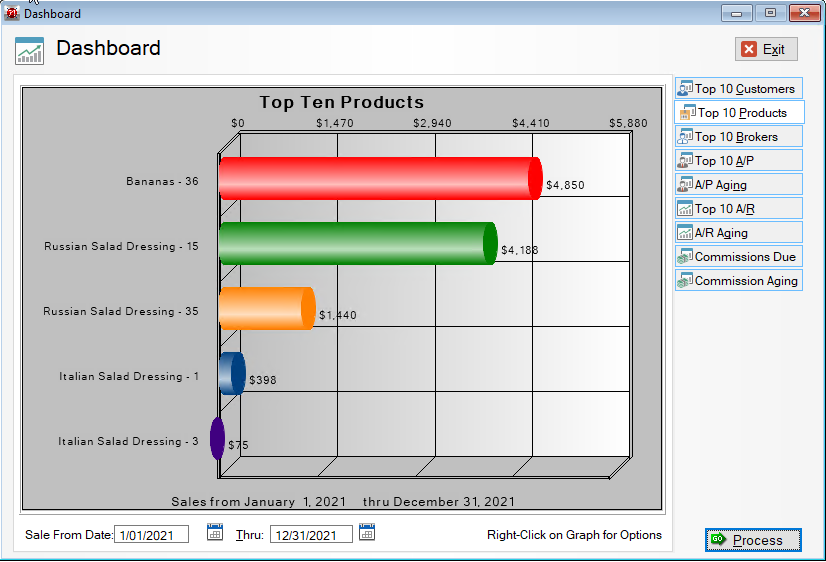
Task: Click the $2,940 axis label
Action: tap(432, 123)
